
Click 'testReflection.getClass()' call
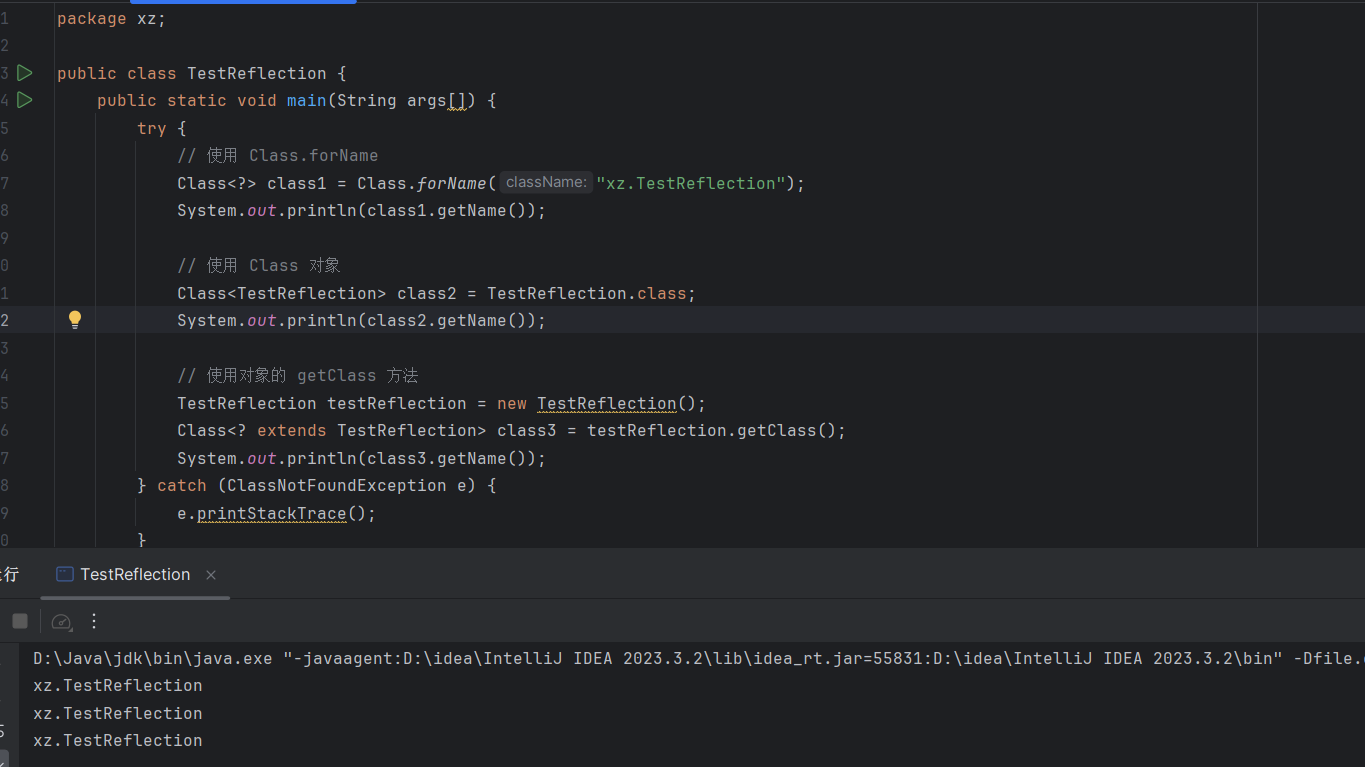point(711,430)
